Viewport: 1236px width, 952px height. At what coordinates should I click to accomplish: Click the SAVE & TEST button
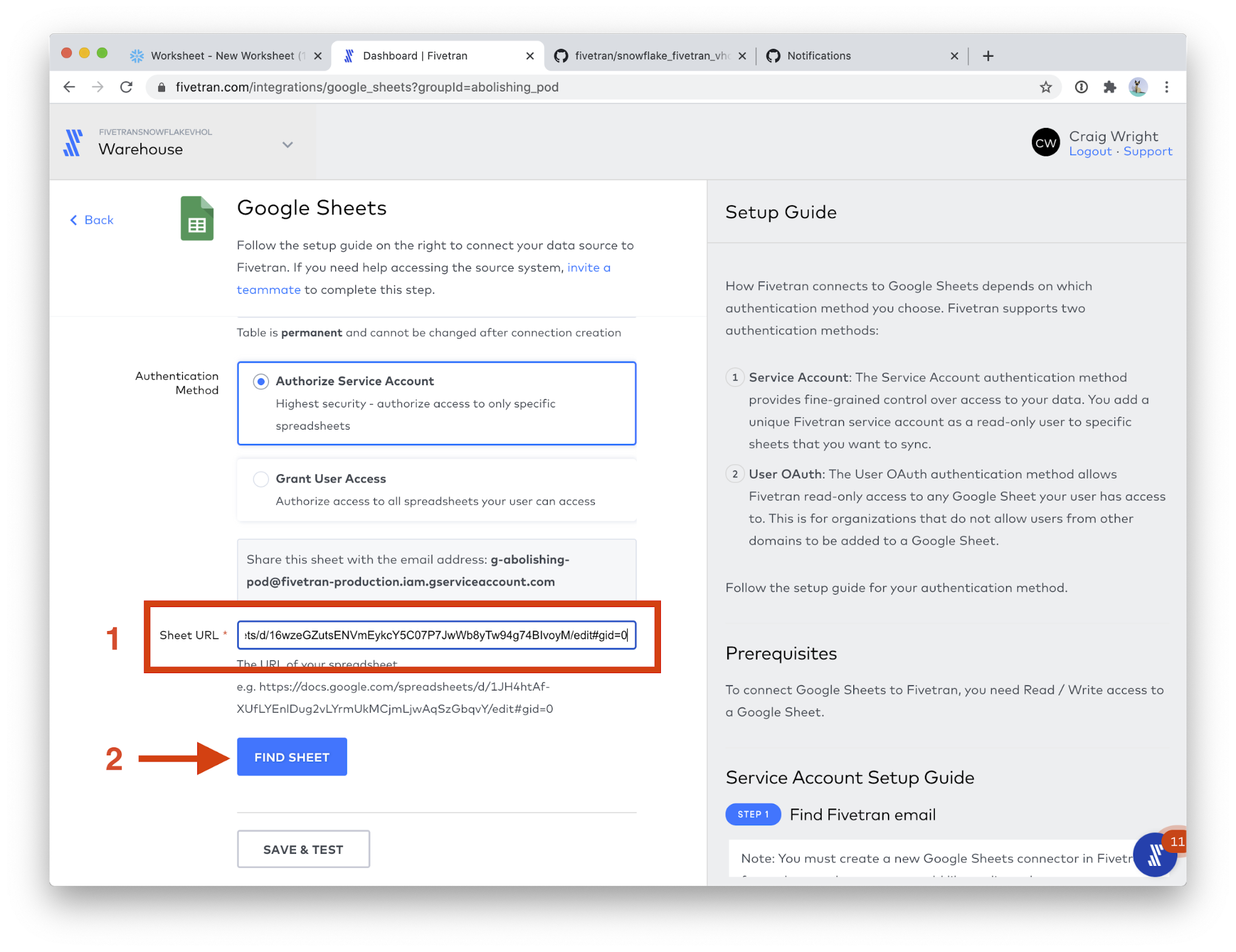point(303,849)
